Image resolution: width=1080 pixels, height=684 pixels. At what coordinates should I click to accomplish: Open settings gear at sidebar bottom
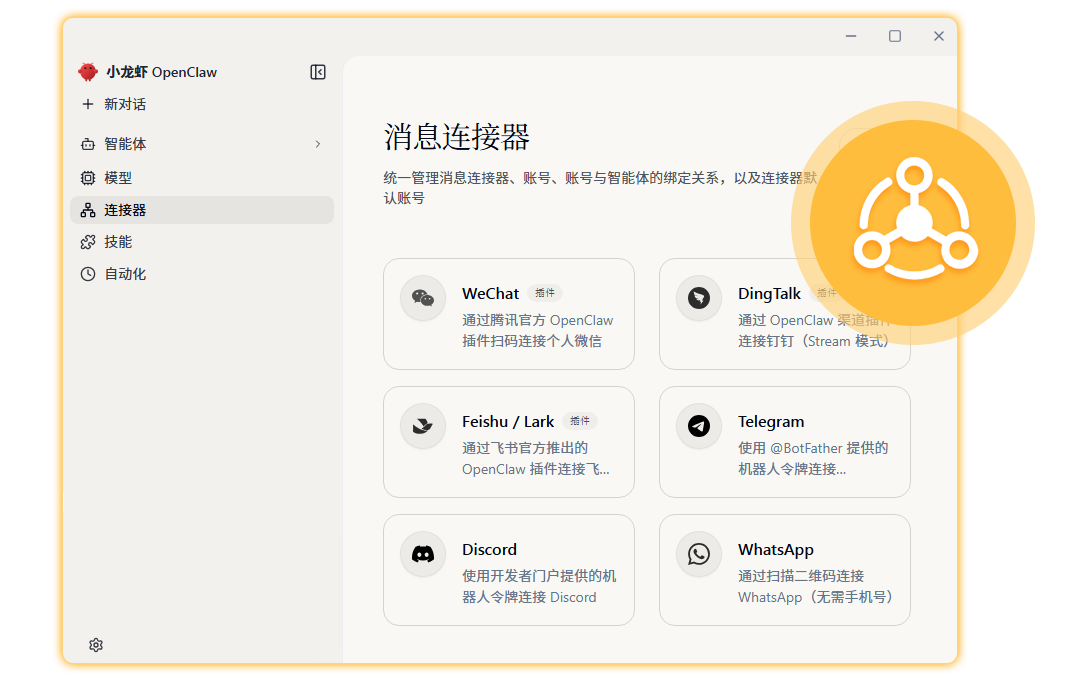coord(96,645)
